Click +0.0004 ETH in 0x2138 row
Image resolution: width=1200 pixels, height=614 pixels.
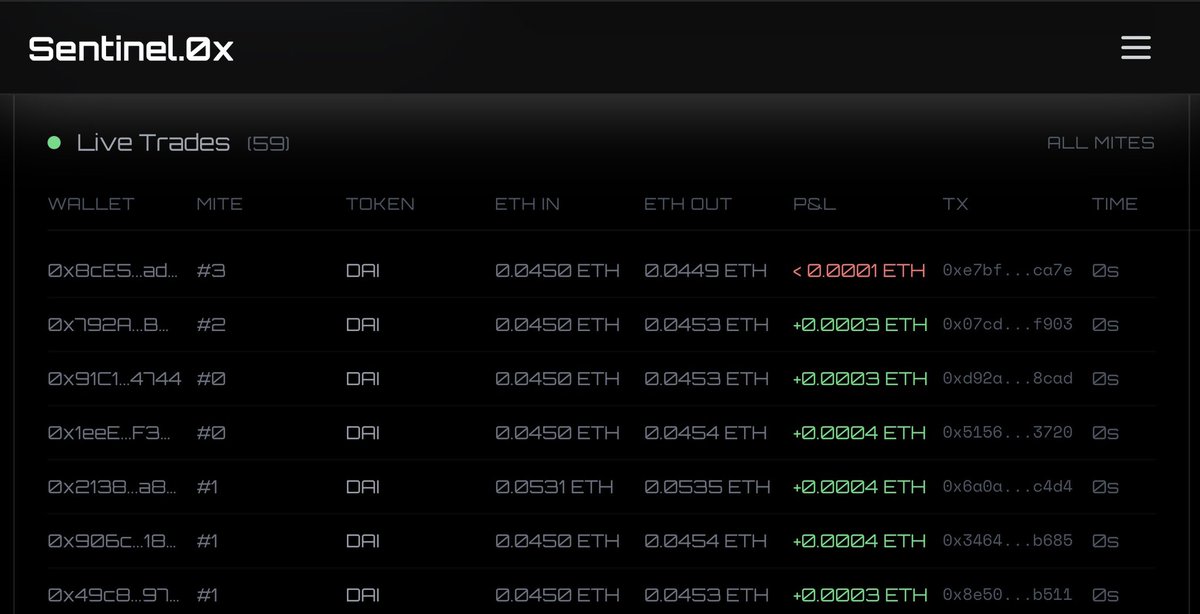(860, 487)
